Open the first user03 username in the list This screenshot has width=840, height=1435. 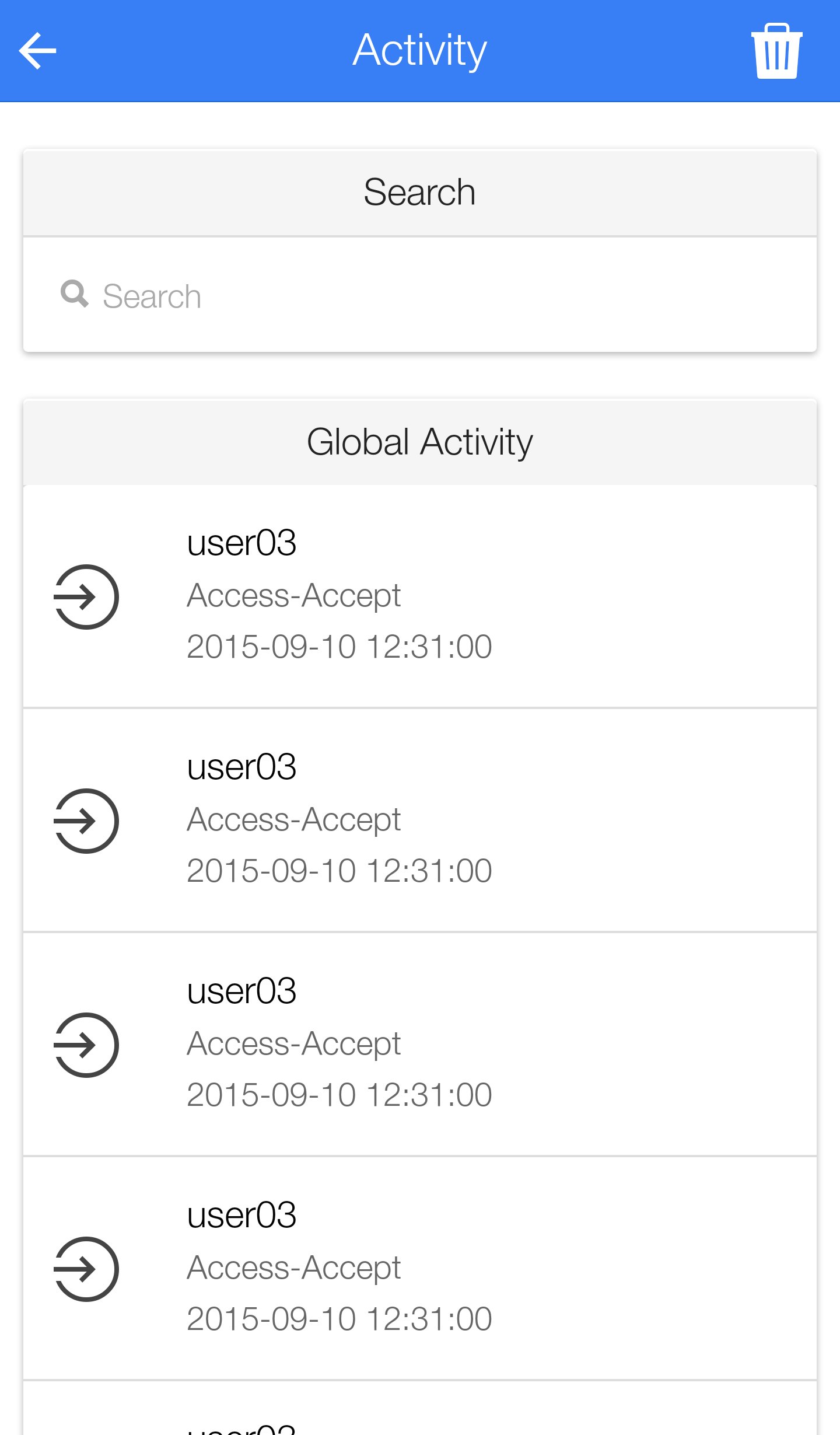(242, 543)
